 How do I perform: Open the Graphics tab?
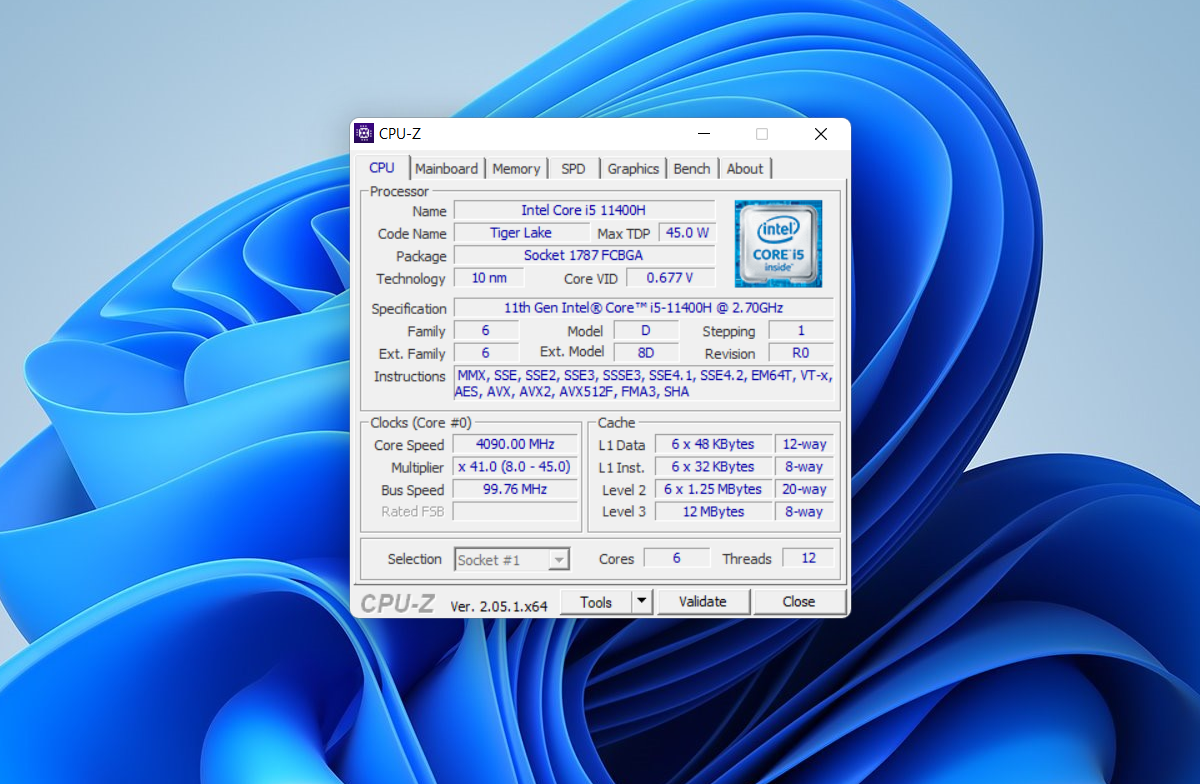coord(633,169)
